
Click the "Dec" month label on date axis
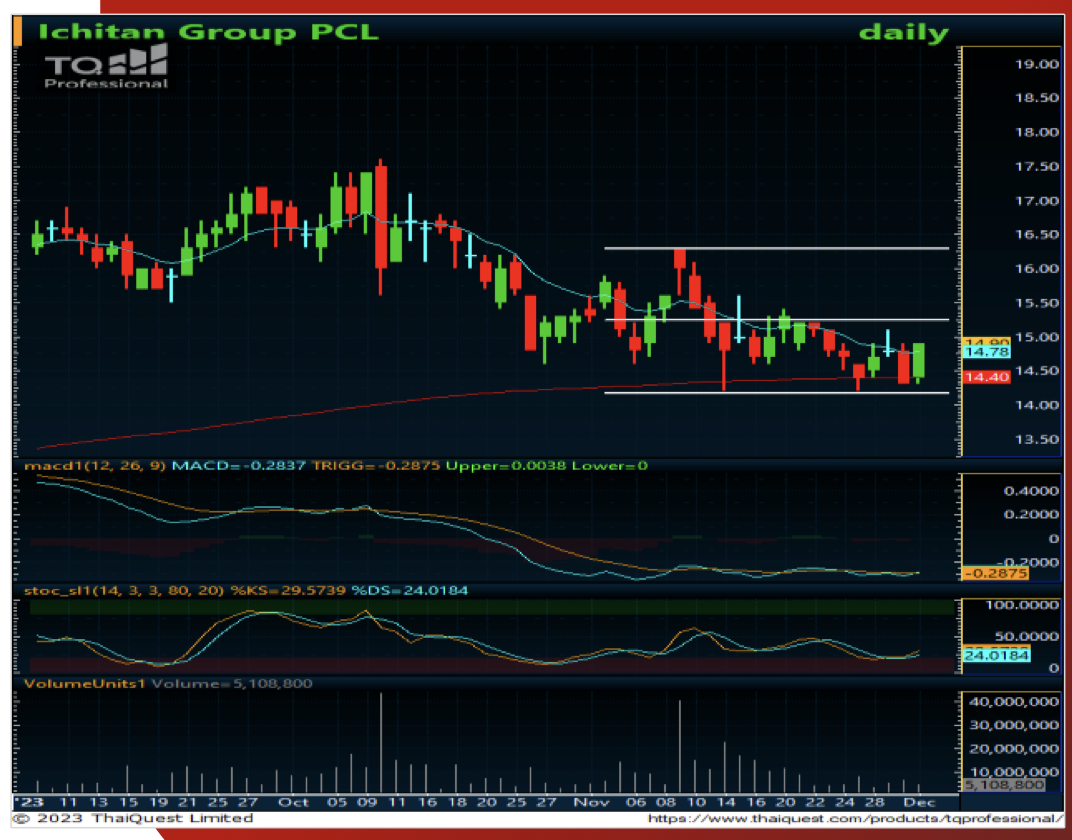(x=920, y=802)
